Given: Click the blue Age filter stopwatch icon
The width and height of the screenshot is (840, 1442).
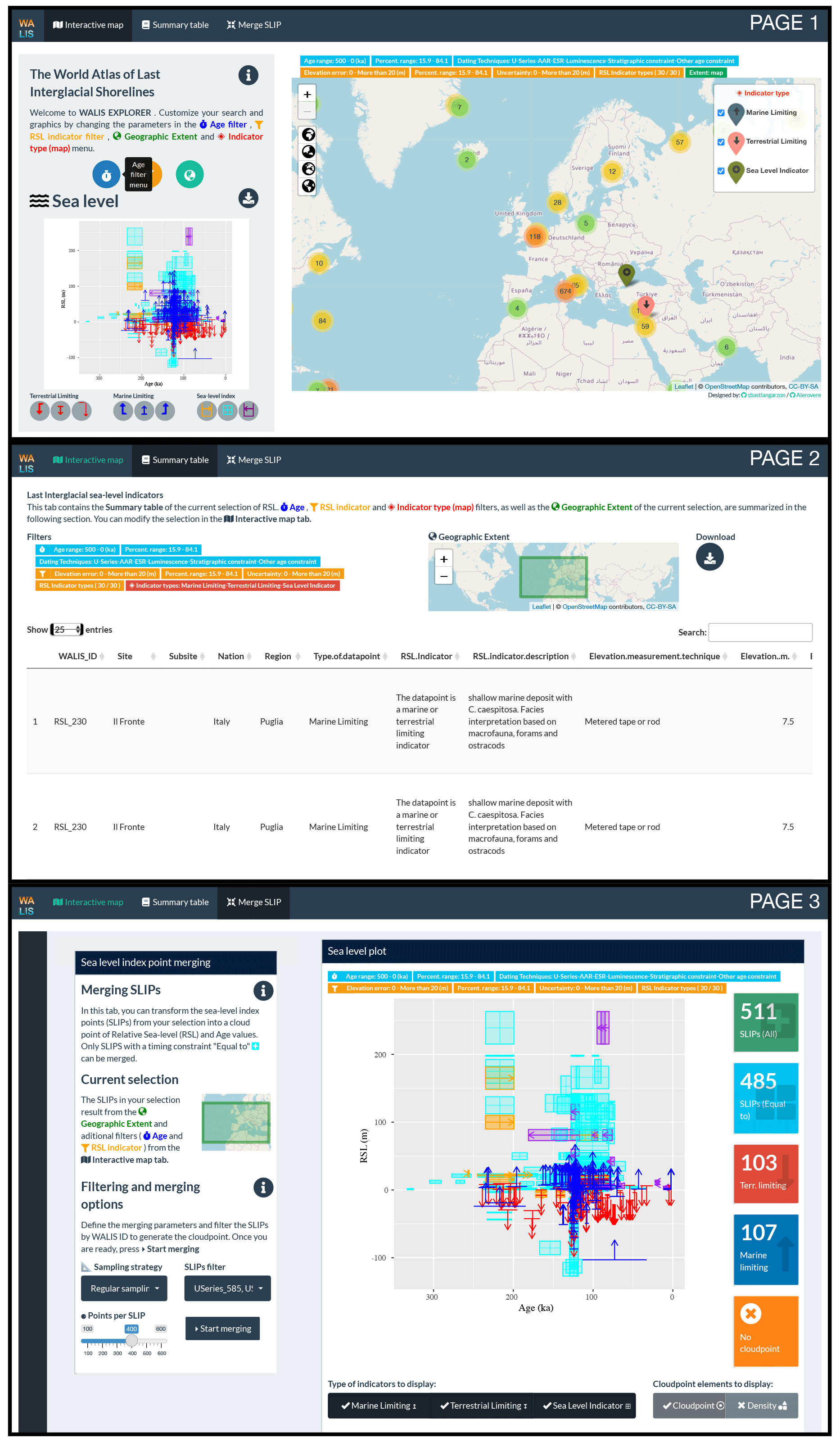Looking at the screenshot, I should (106, 175).
